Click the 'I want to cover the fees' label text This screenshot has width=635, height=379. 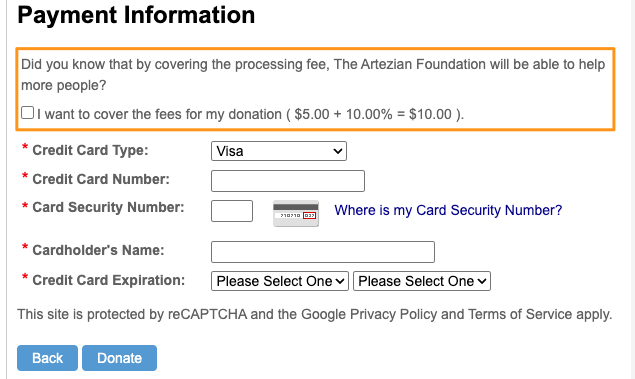pyautogui.click(x=250, y=114)
